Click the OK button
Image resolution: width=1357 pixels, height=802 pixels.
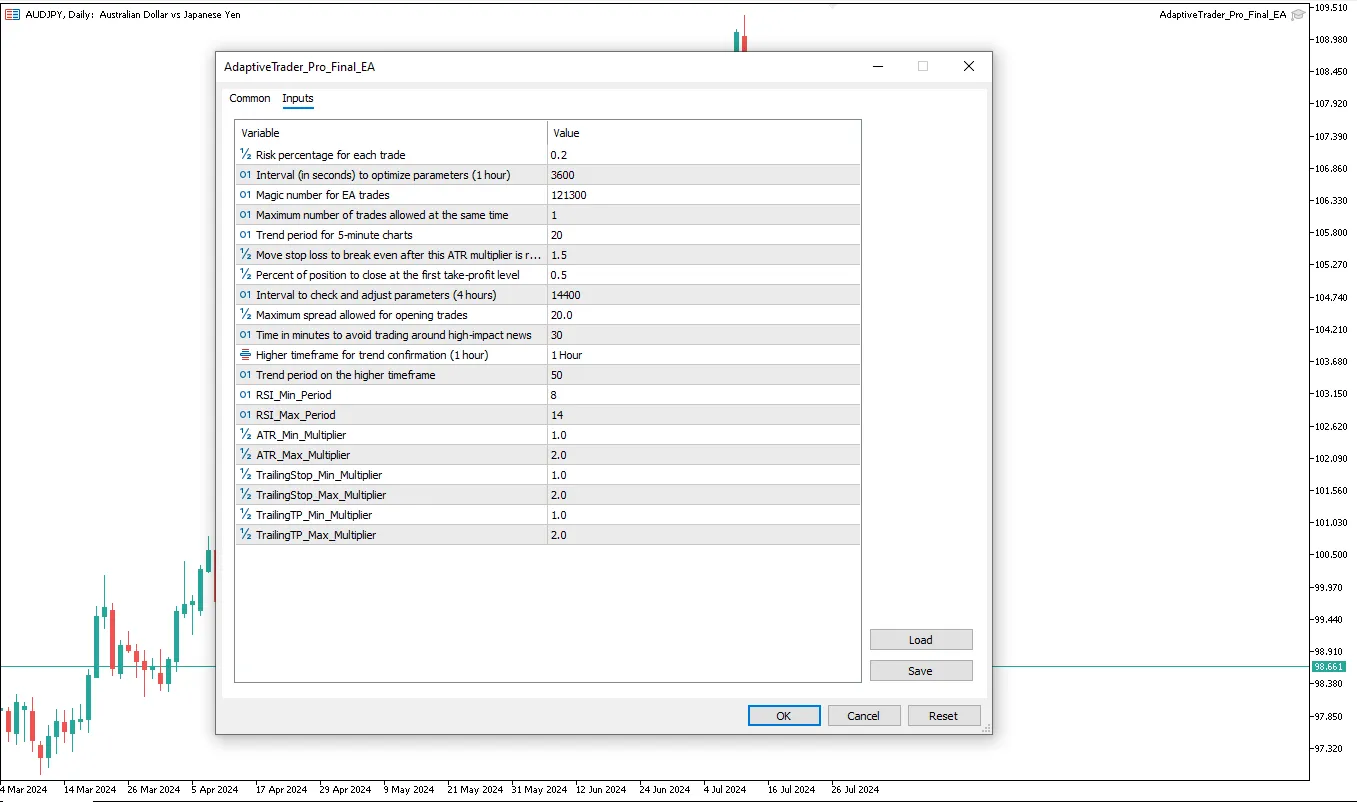click(x=784, y=716)
